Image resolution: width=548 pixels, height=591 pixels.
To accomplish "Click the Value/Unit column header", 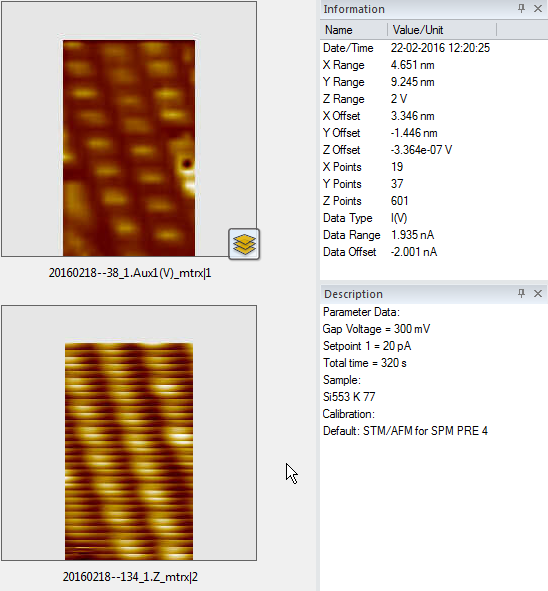I will pos(442,30).
